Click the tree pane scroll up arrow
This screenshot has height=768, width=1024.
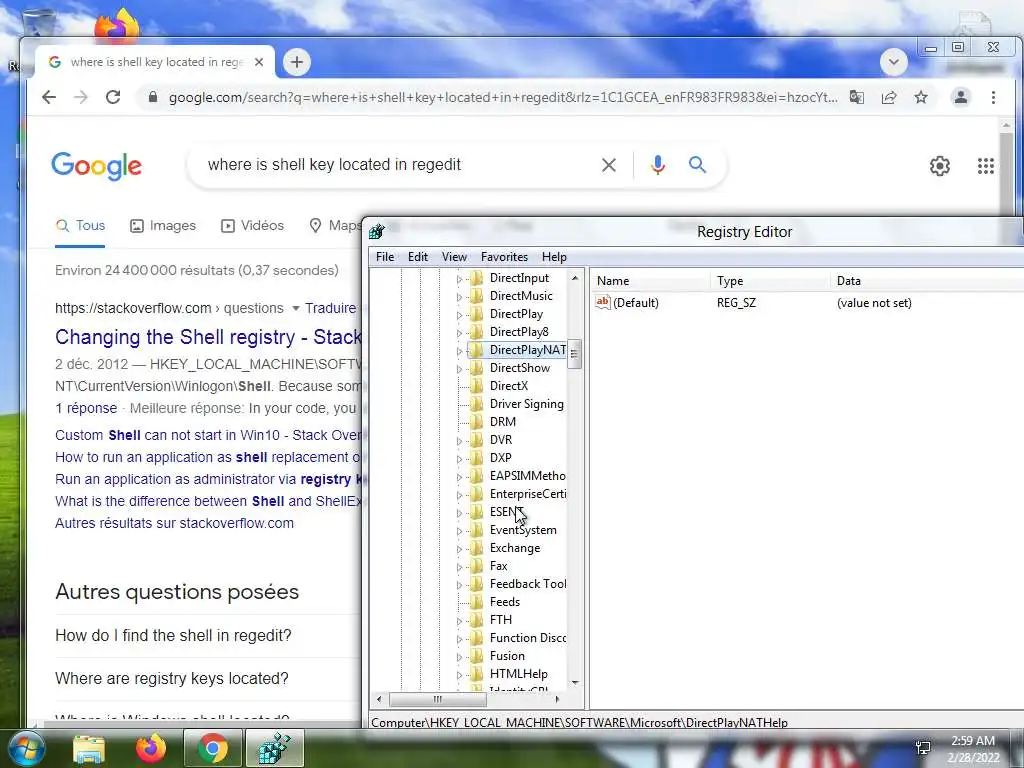pos(575,278)
